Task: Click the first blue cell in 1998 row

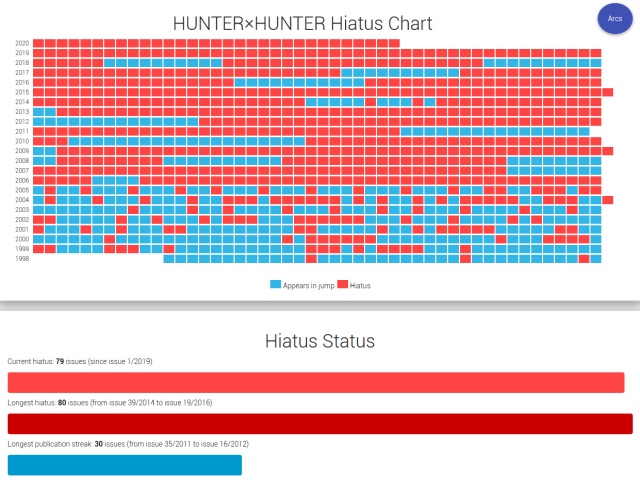Action: pos(168,259)
